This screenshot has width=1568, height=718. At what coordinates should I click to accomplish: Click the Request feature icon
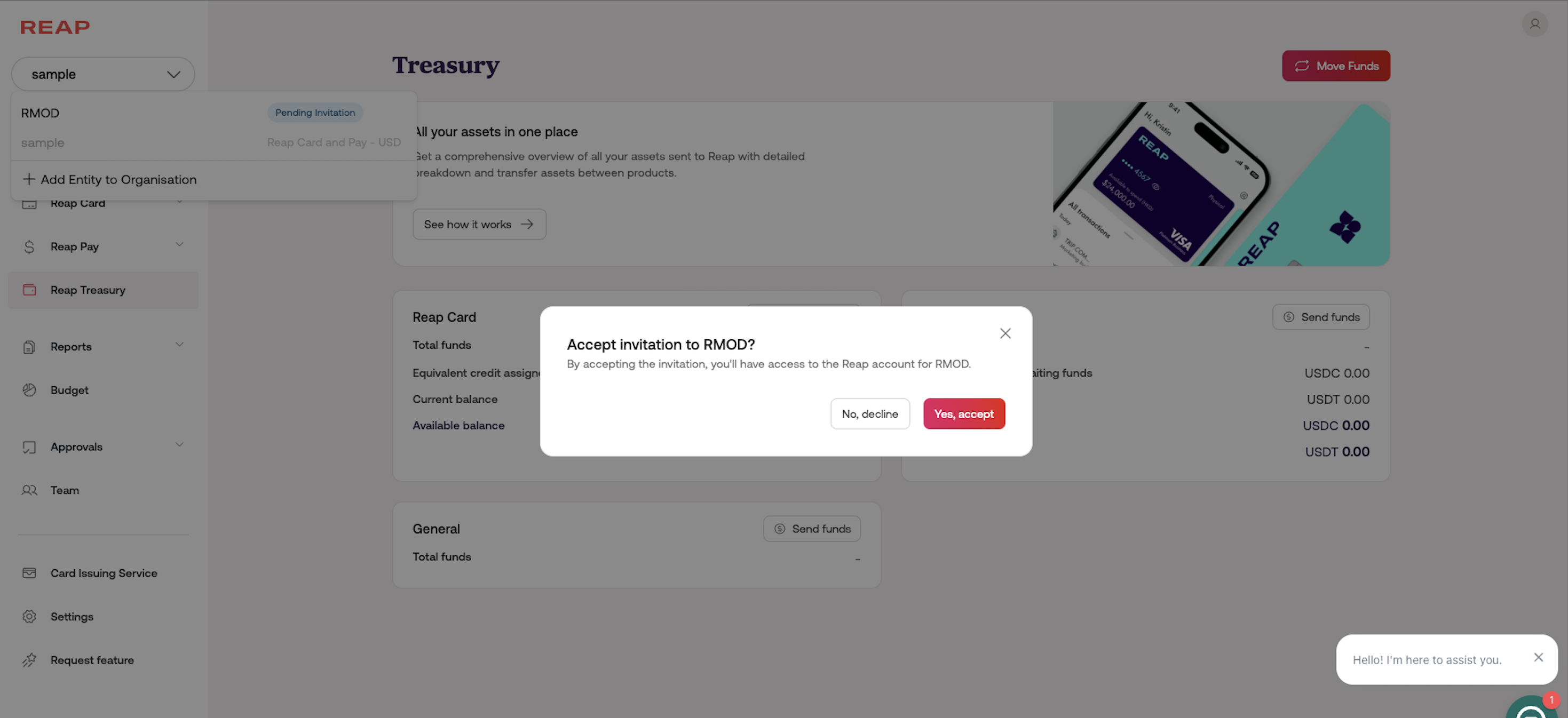coord(29,660)
